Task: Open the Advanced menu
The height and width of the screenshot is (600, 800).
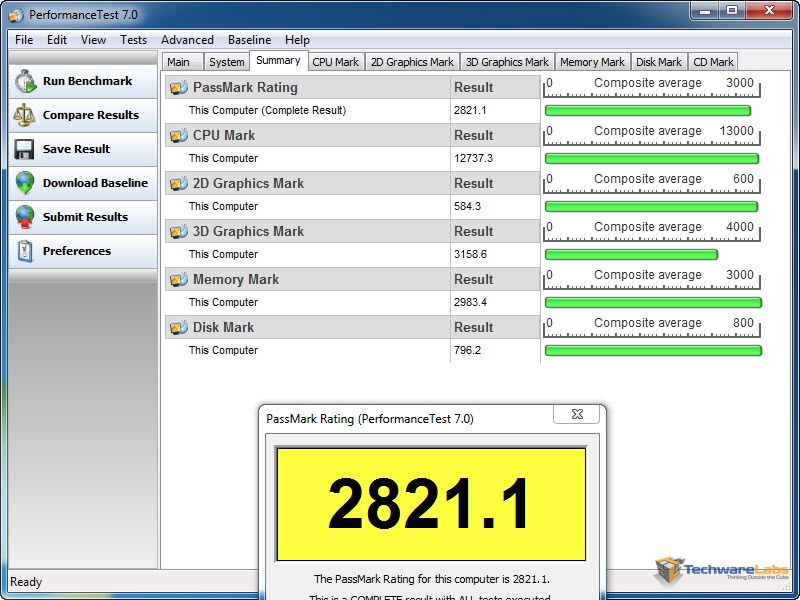Action: [187, 40]
